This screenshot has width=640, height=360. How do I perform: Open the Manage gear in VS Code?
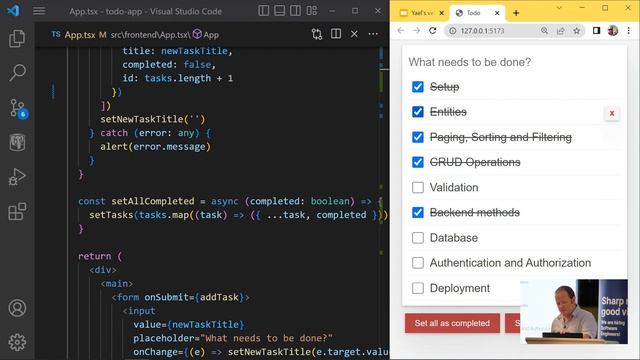(17, 342)
